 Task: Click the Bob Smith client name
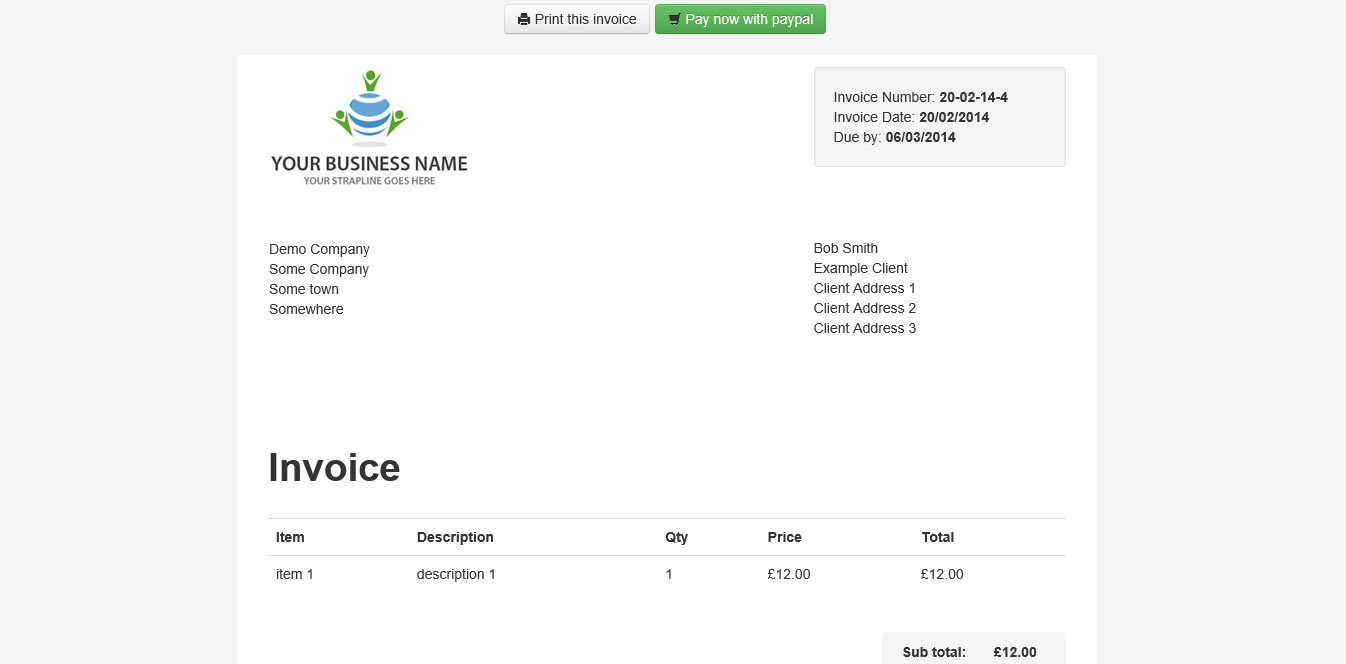pos(845,248)
